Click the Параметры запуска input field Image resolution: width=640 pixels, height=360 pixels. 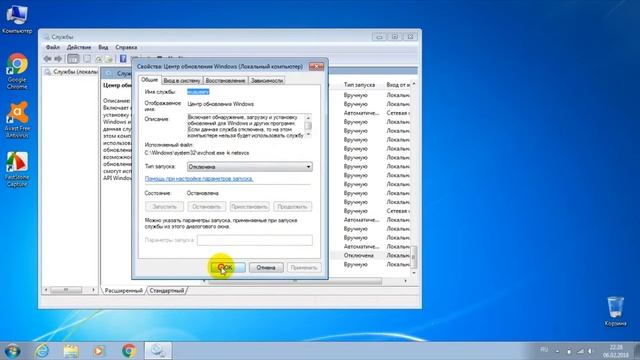tap(255, 240)
